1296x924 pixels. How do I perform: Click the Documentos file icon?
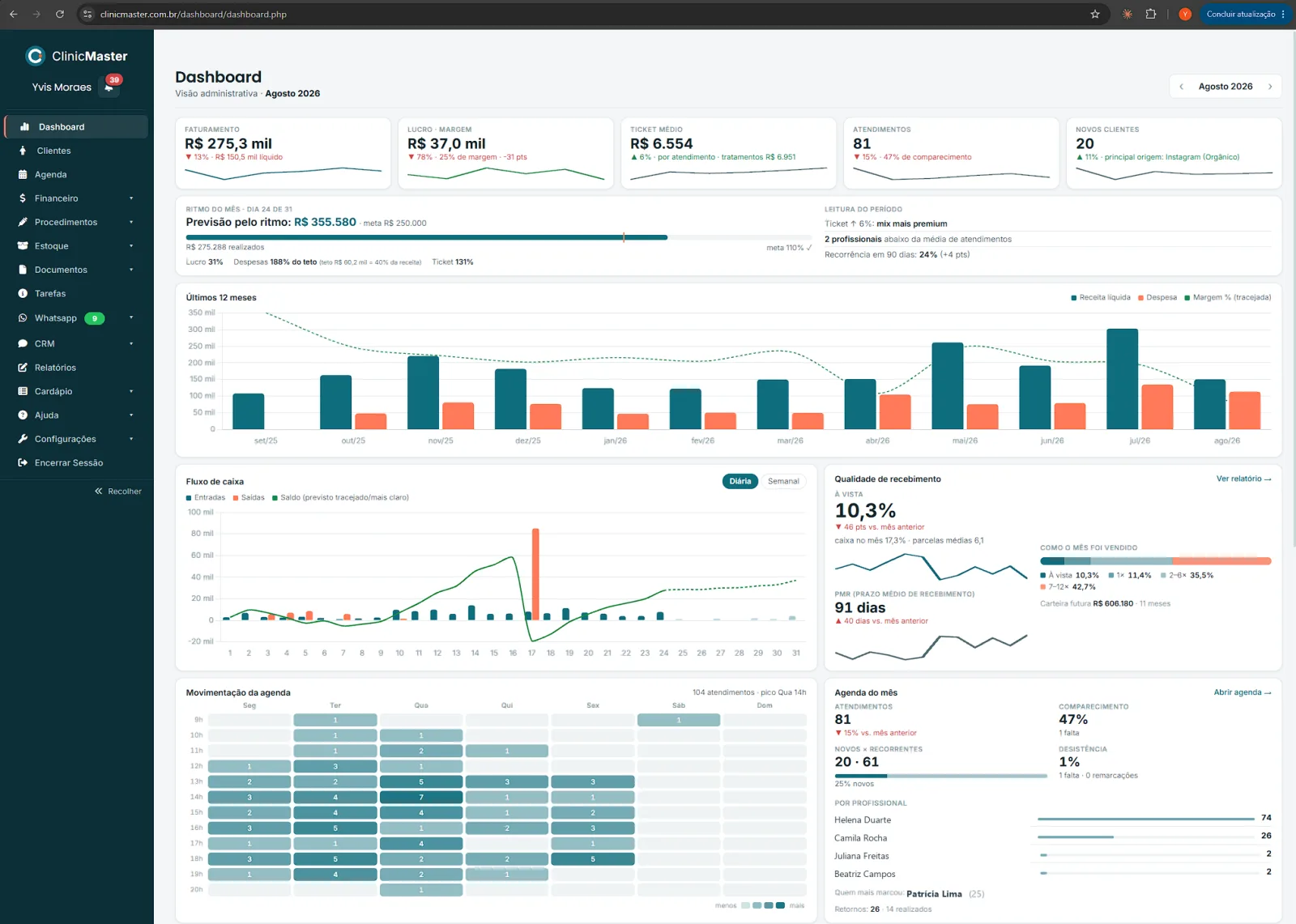click(x=23, y=270)
